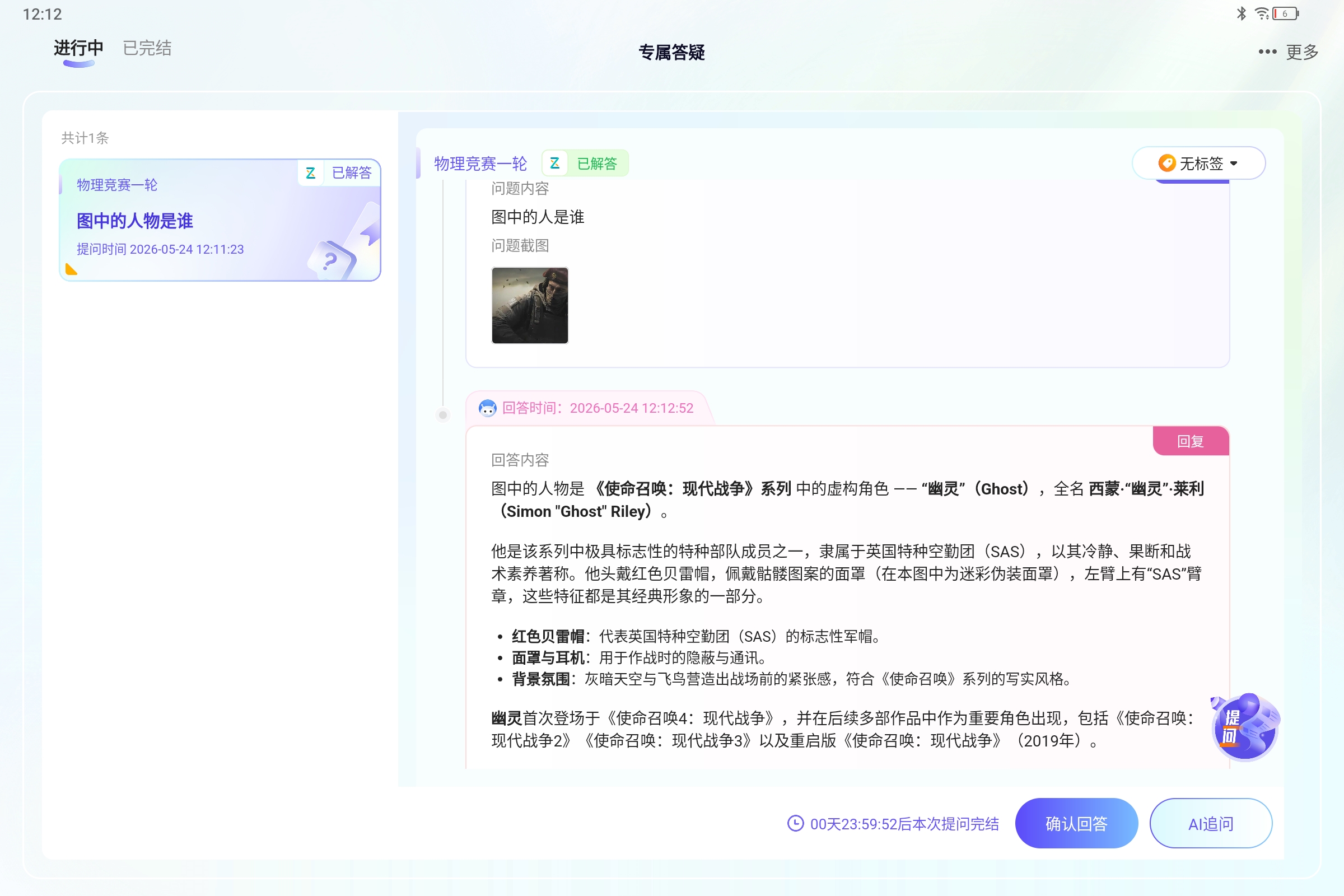1344x896 pixels.
Task: Click the 00天23:59:52后本次提问完结 countdown text
Action: [904, 823]
